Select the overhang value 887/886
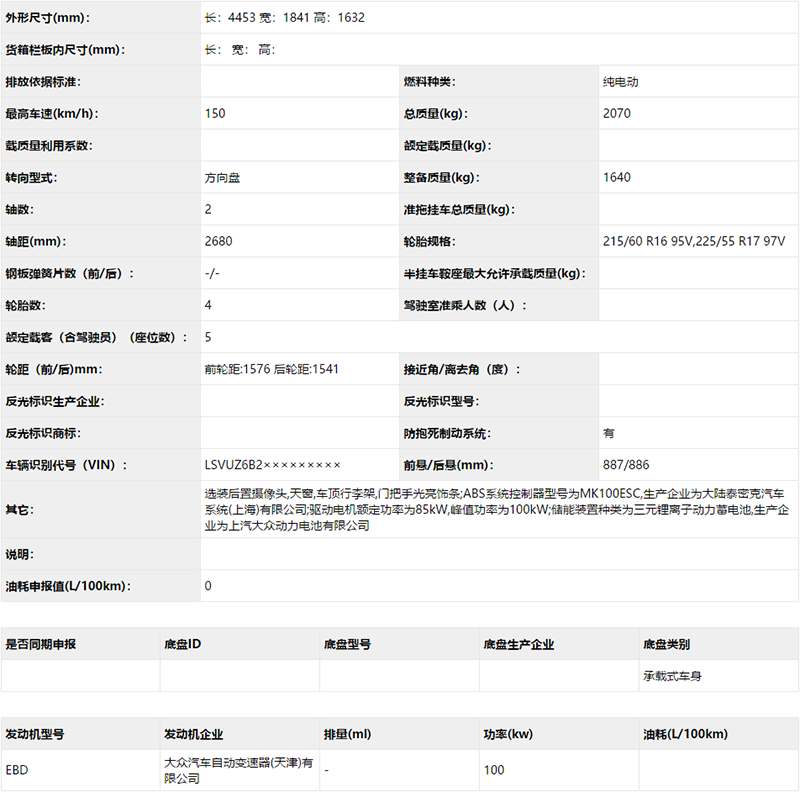Image resolution: width=800 pixels, height=792 pixels. pyautogui.click(x=626, y=465)
